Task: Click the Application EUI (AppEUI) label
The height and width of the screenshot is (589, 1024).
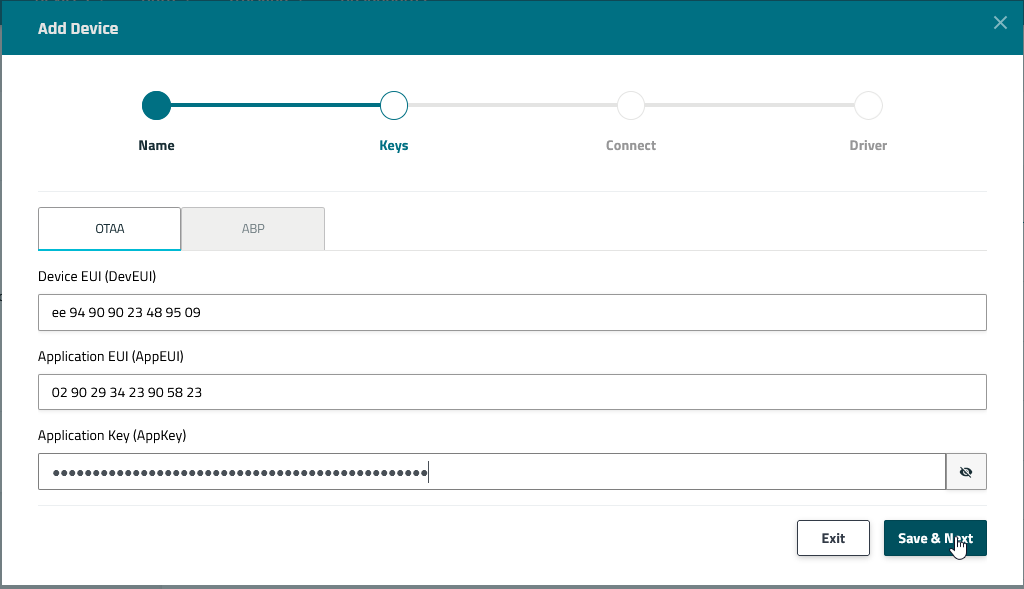Action: (110, 356)
